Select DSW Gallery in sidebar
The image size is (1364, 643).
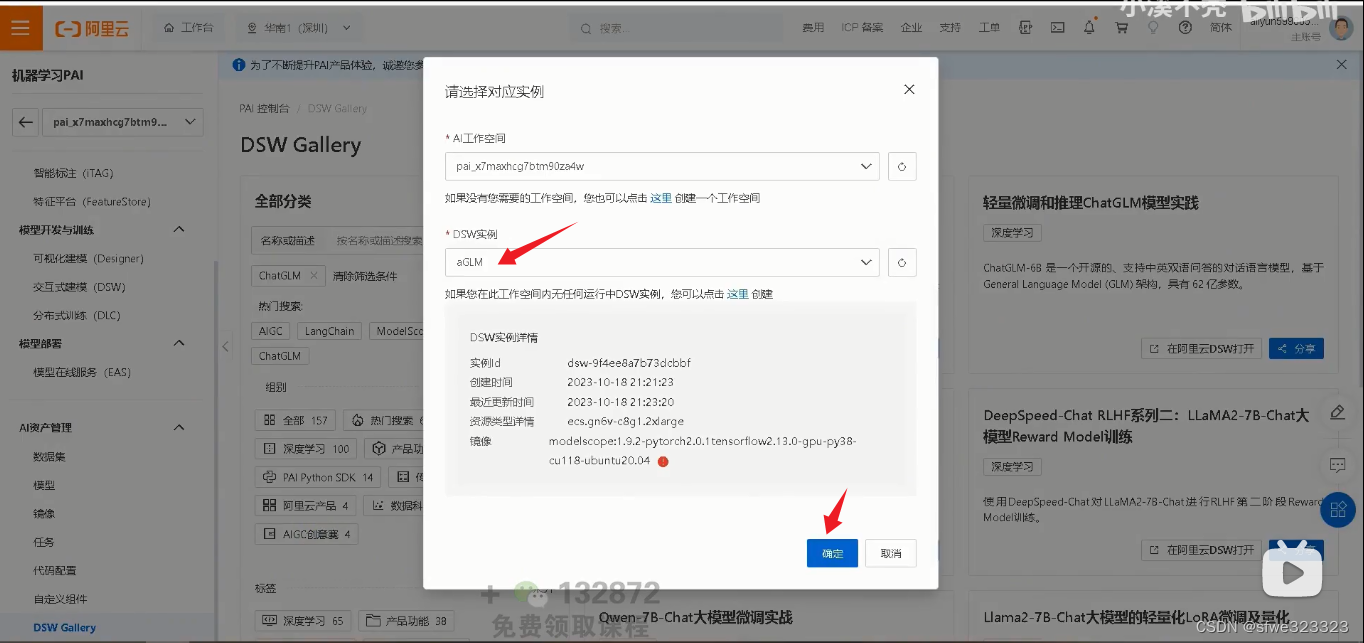point(65,628)
